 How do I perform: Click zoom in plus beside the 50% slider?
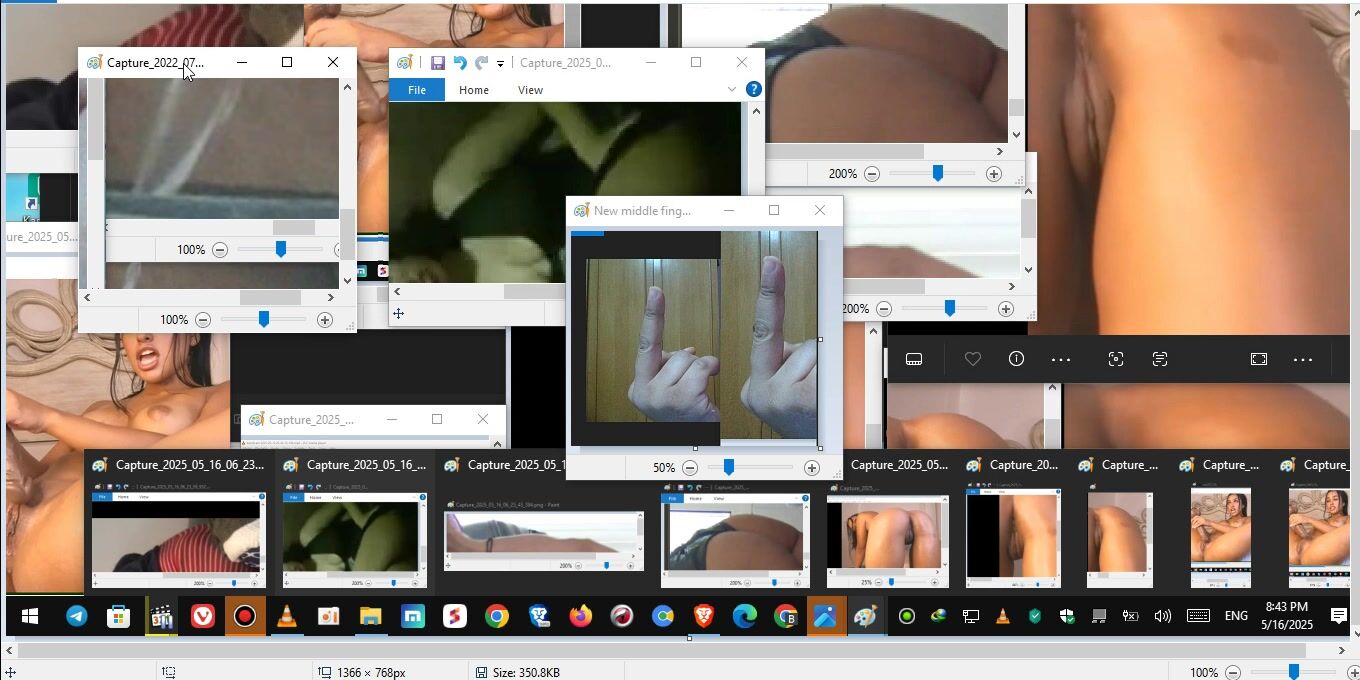(x=811, y=468)
